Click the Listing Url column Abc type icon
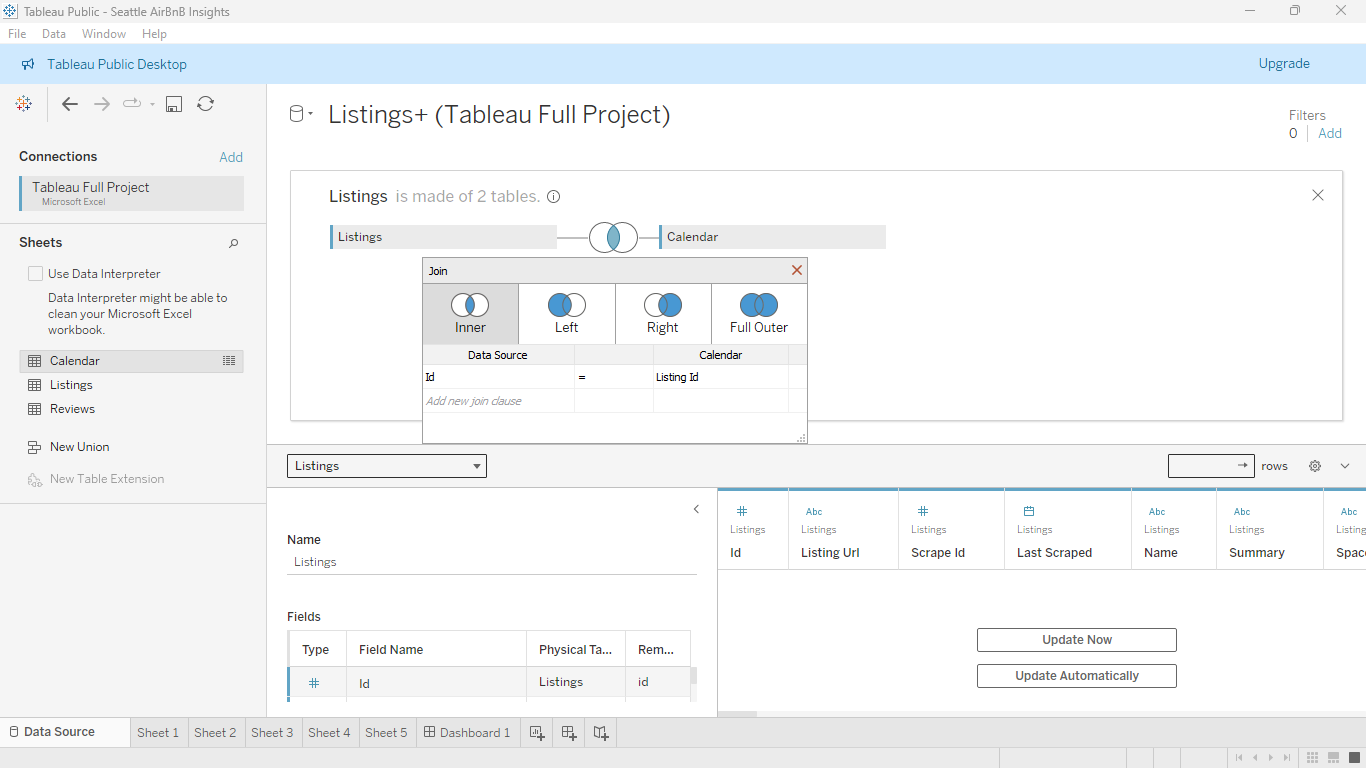This screenshot has height=768, width=1366. tap(814, 512)
